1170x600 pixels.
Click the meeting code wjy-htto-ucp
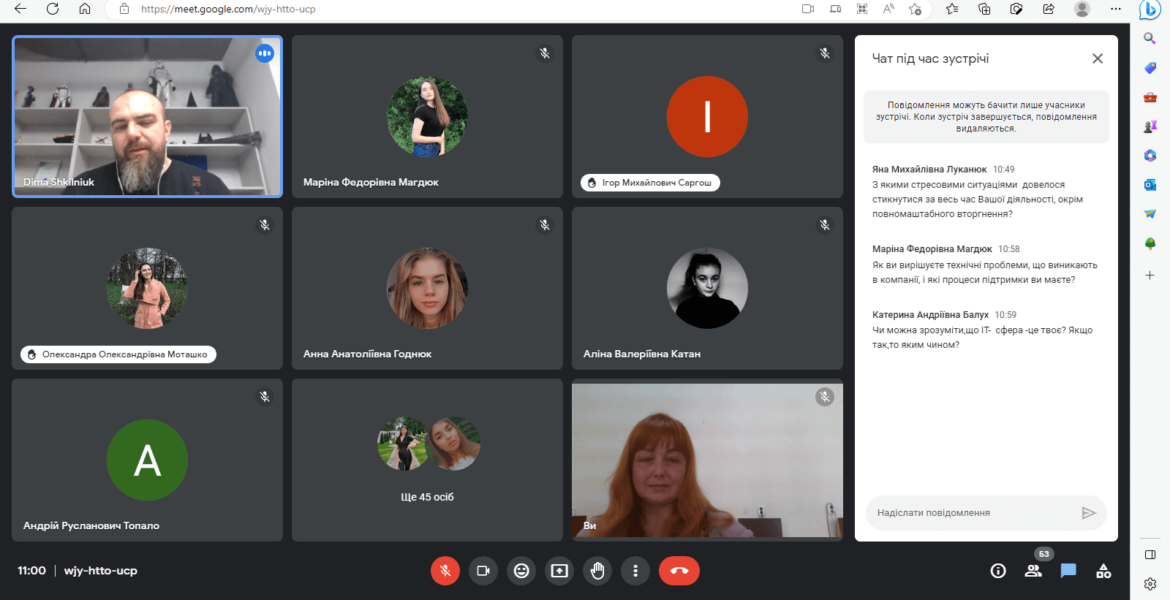tap(101, 571)
